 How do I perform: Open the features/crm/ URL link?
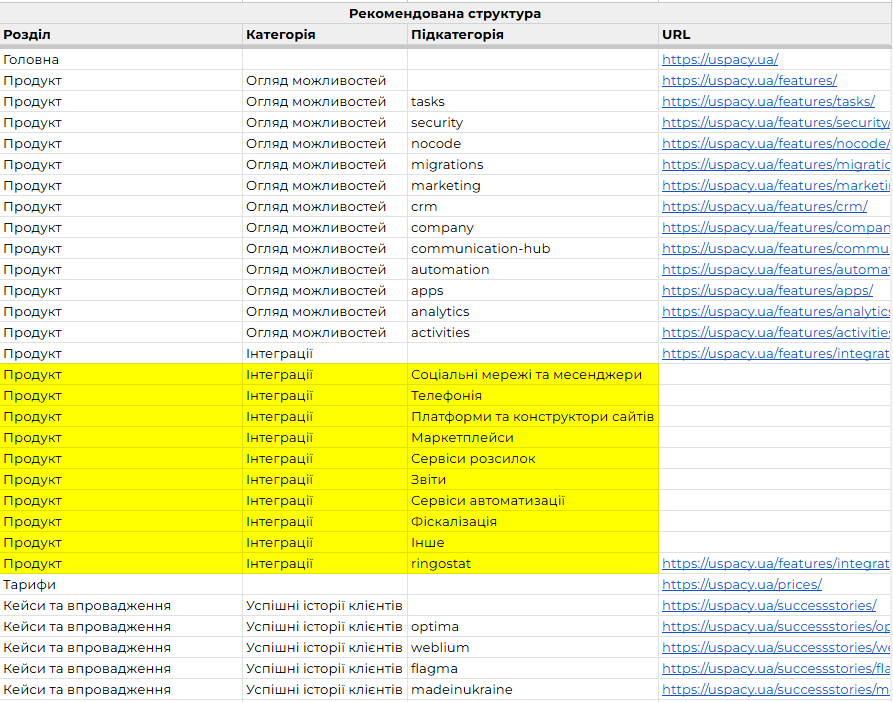pos(764,207)
